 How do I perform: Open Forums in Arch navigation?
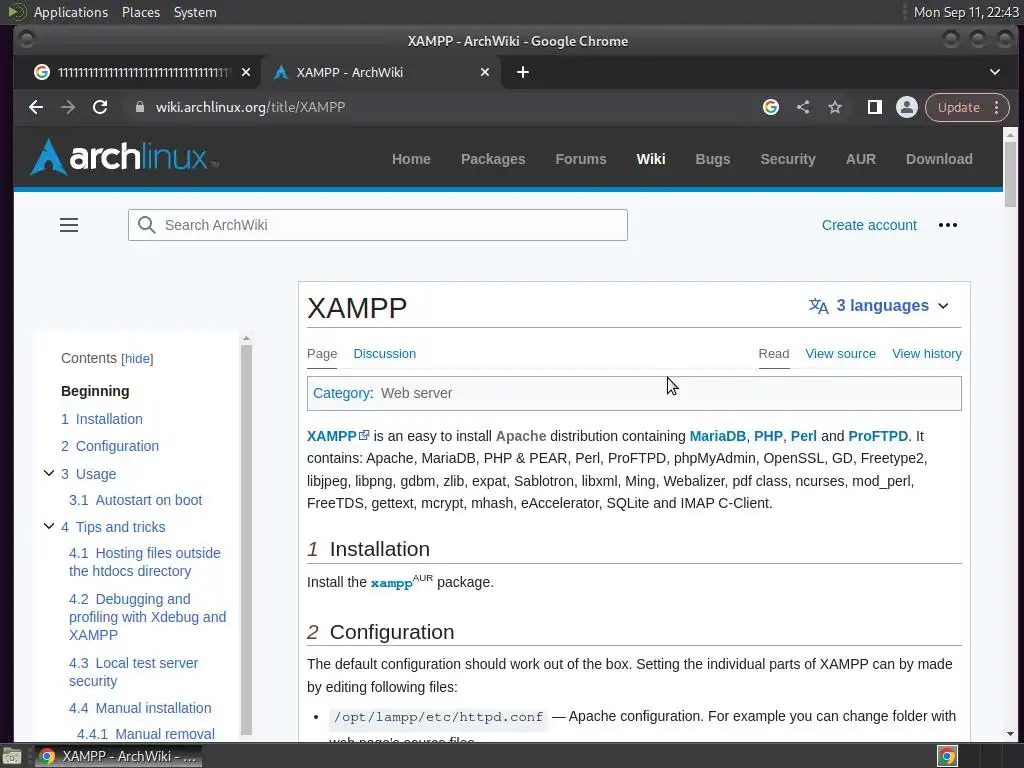pos(581,159)
